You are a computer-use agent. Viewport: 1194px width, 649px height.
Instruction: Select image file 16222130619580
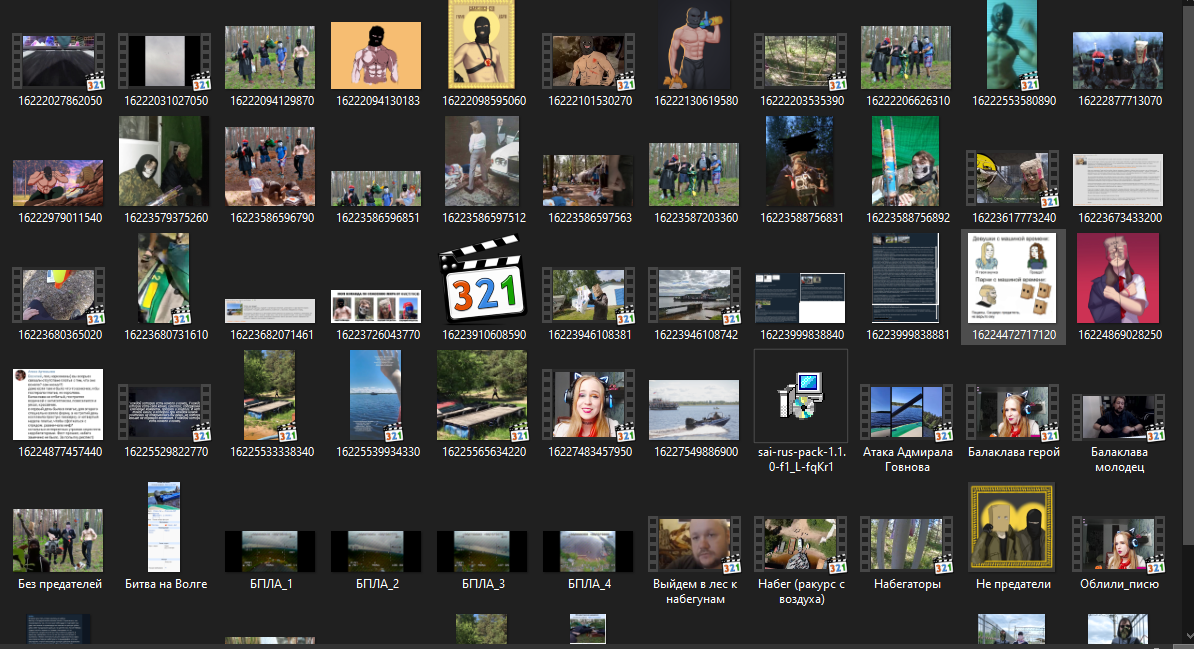[x=694, y=44]
